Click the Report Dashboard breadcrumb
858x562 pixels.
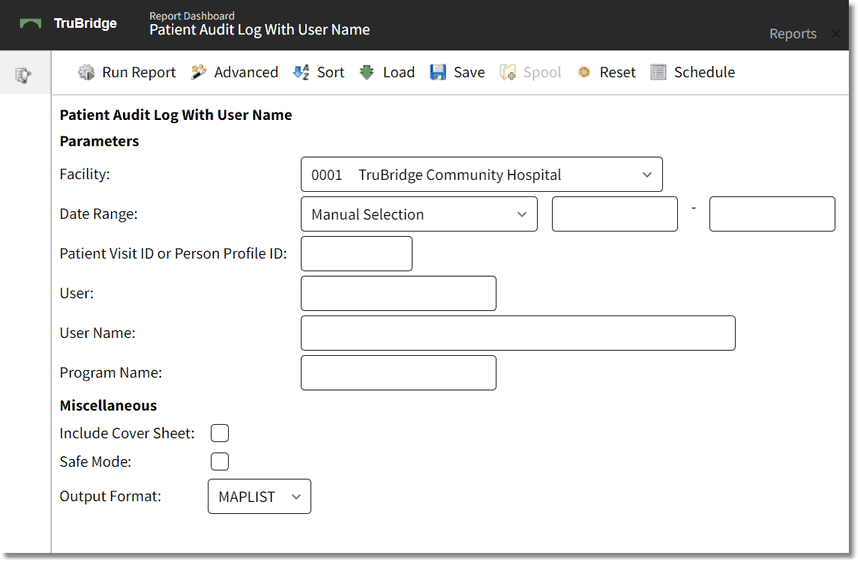point(192,16)
